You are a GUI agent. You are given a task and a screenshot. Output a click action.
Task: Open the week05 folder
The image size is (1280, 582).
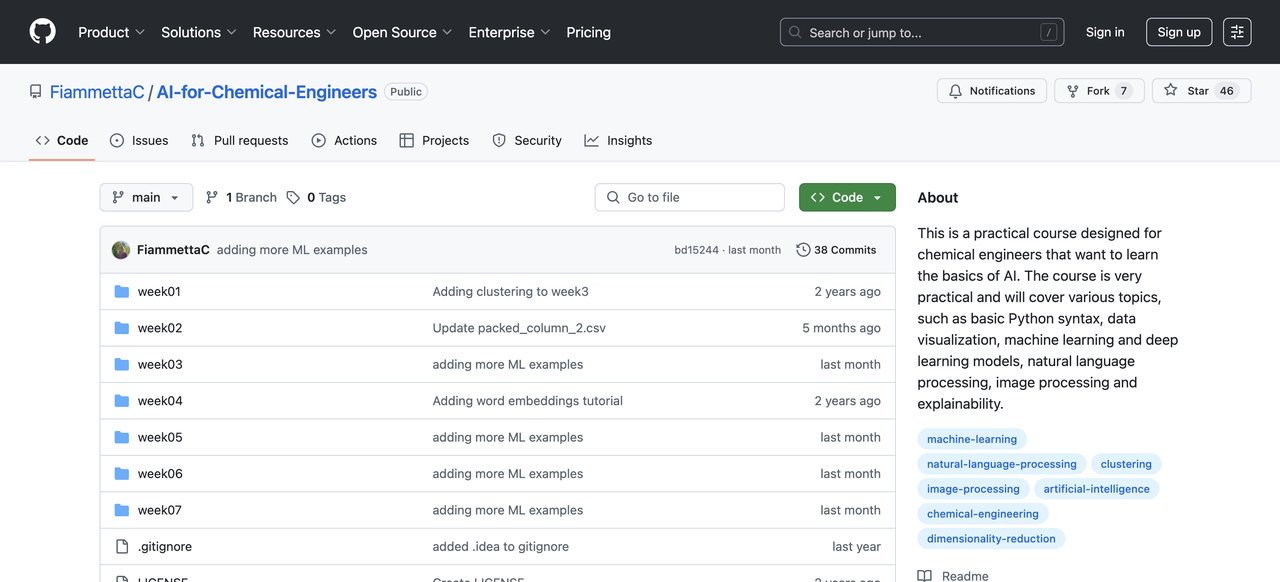click(160, 437)
